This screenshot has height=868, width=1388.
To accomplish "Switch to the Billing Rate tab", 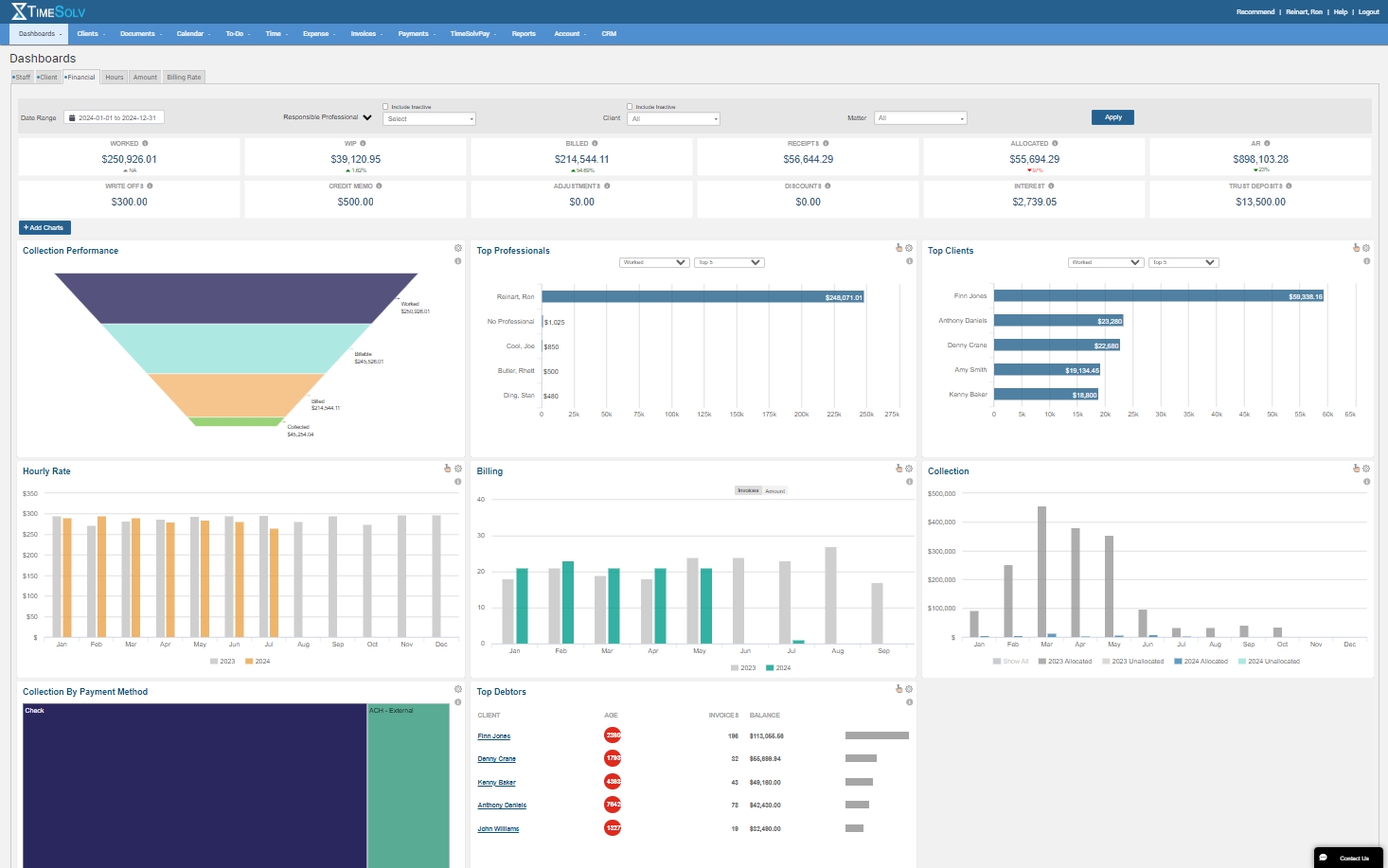I will click(184, 78).
